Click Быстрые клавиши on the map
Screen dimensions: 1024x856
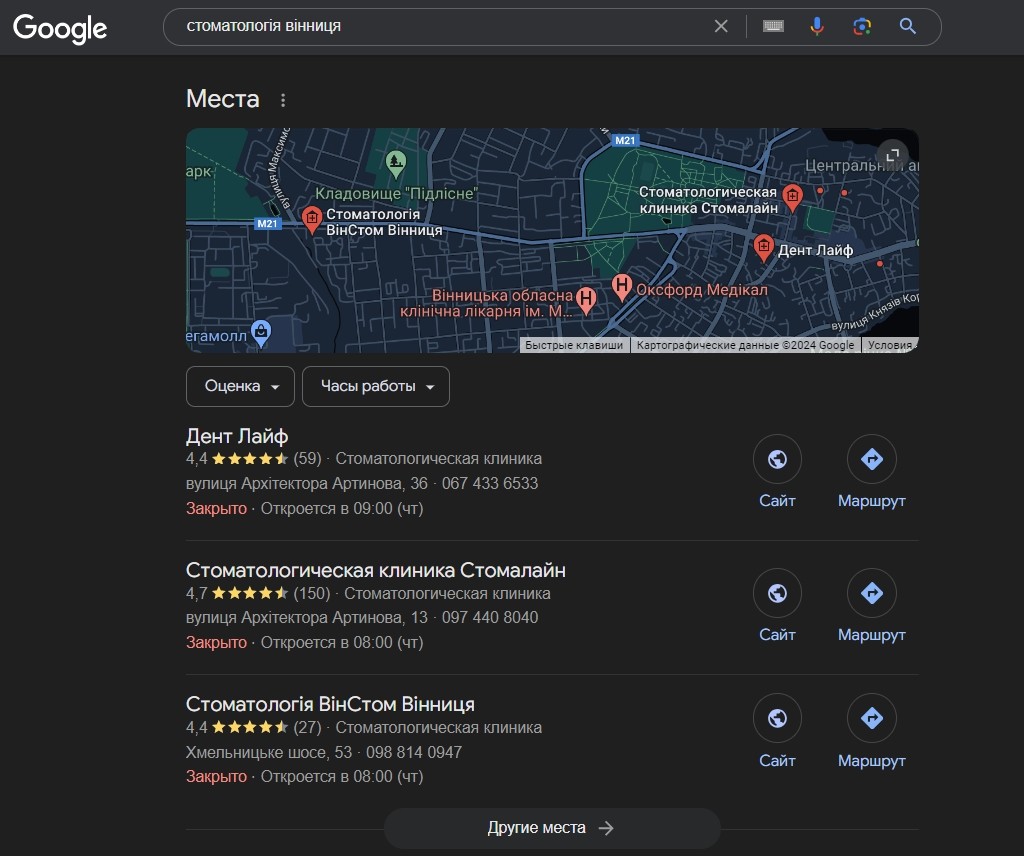(574, 345)
